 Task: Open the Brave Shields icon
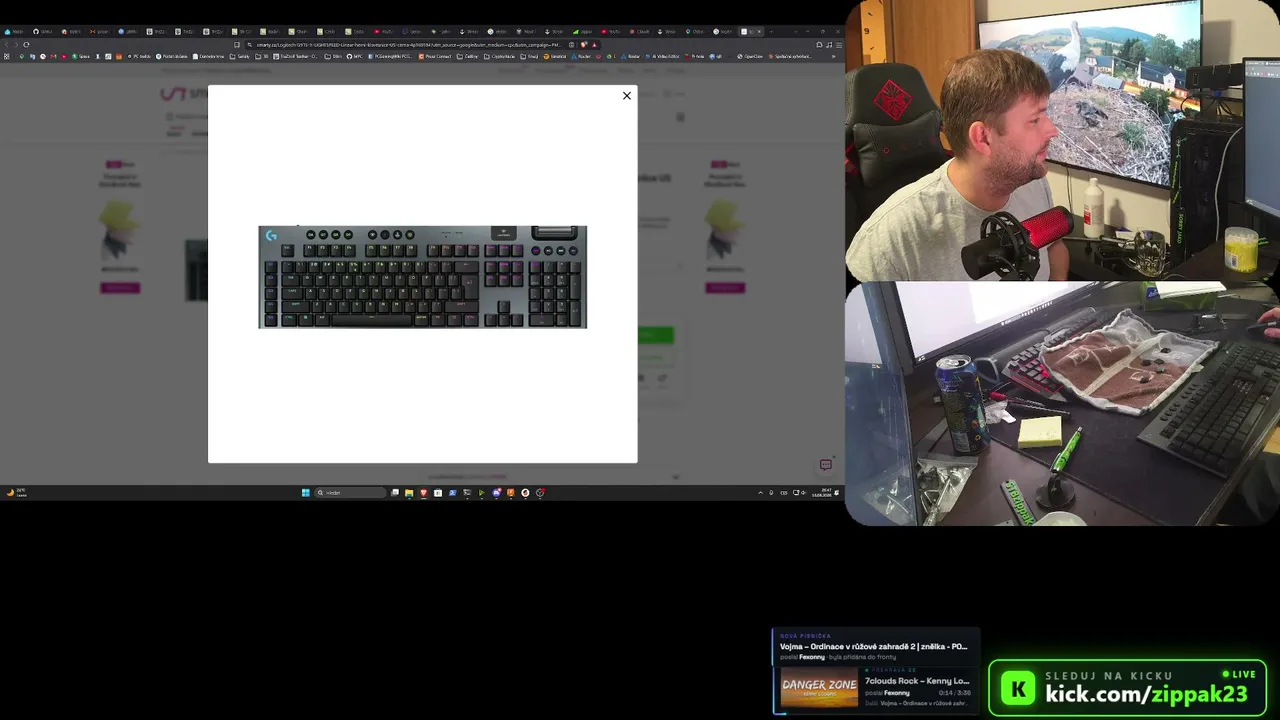coord(585,44)
